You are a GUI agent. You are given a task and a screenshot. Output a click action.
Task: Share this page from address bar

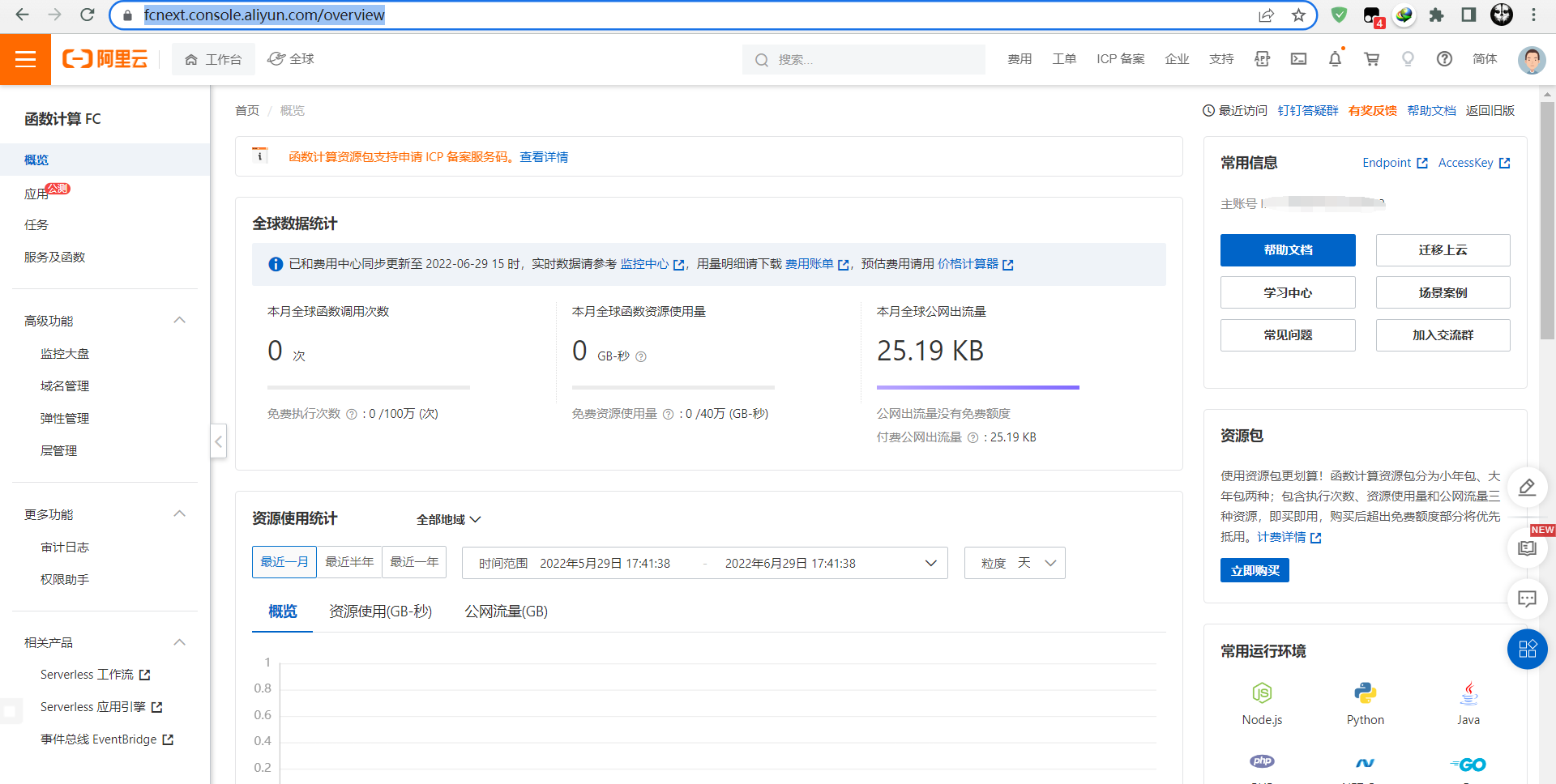(1266, 15)
